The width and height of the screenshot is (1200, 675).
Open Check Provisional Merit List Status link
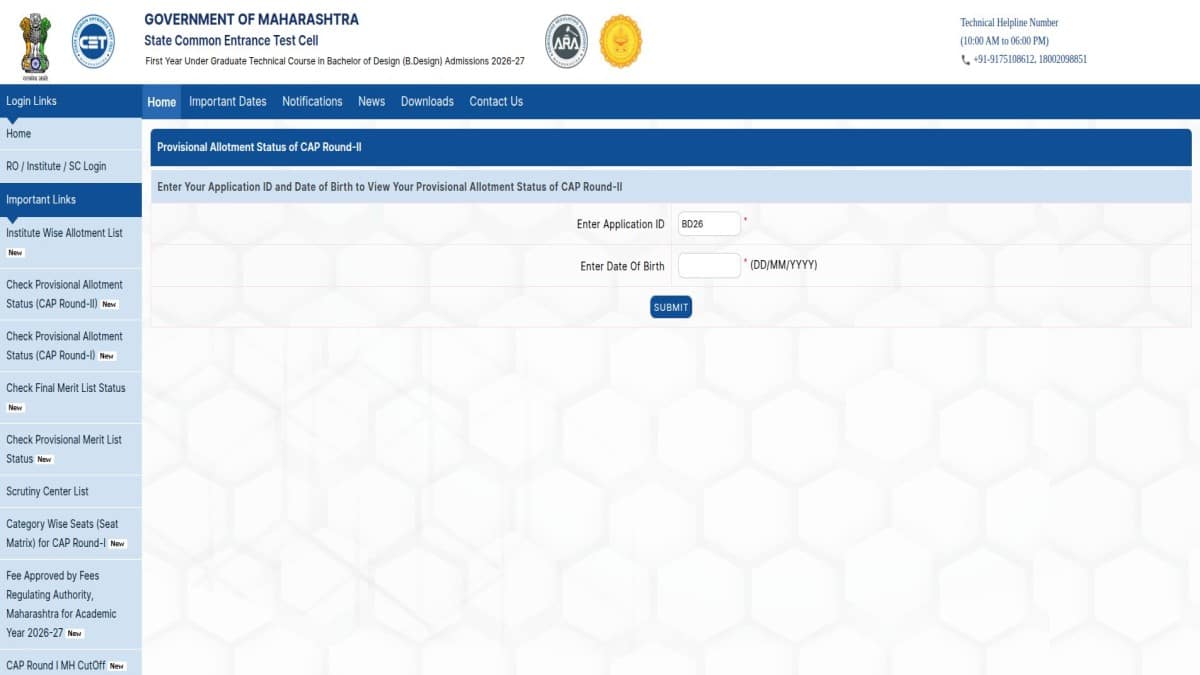point(70,449)
